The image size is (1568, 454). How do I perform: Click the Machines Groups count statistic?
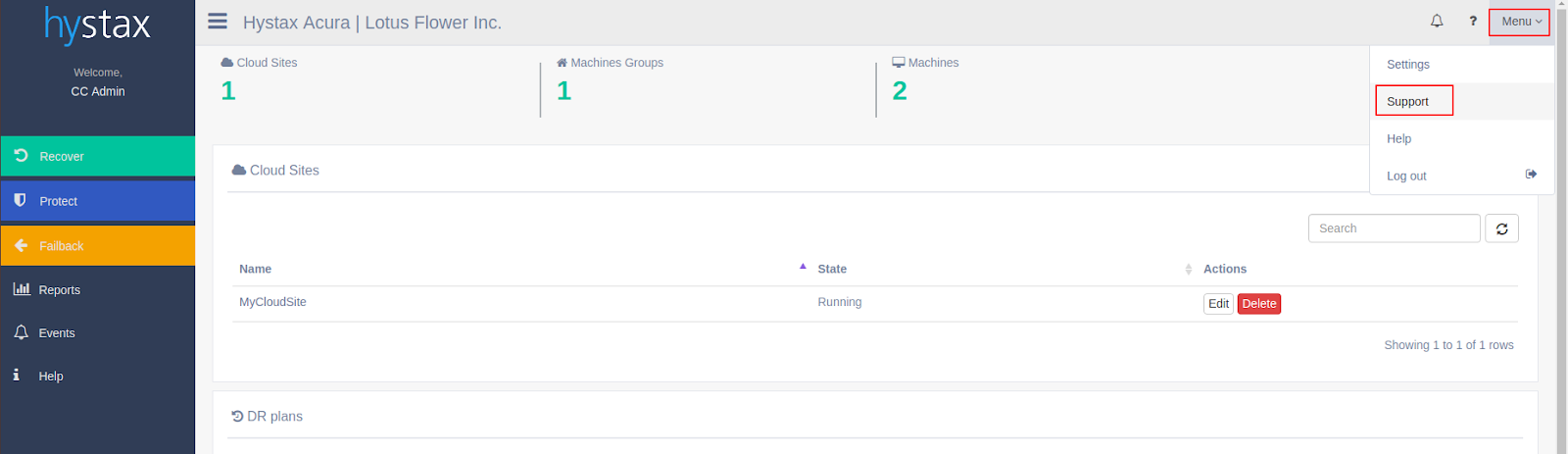[x=563, y=91]
